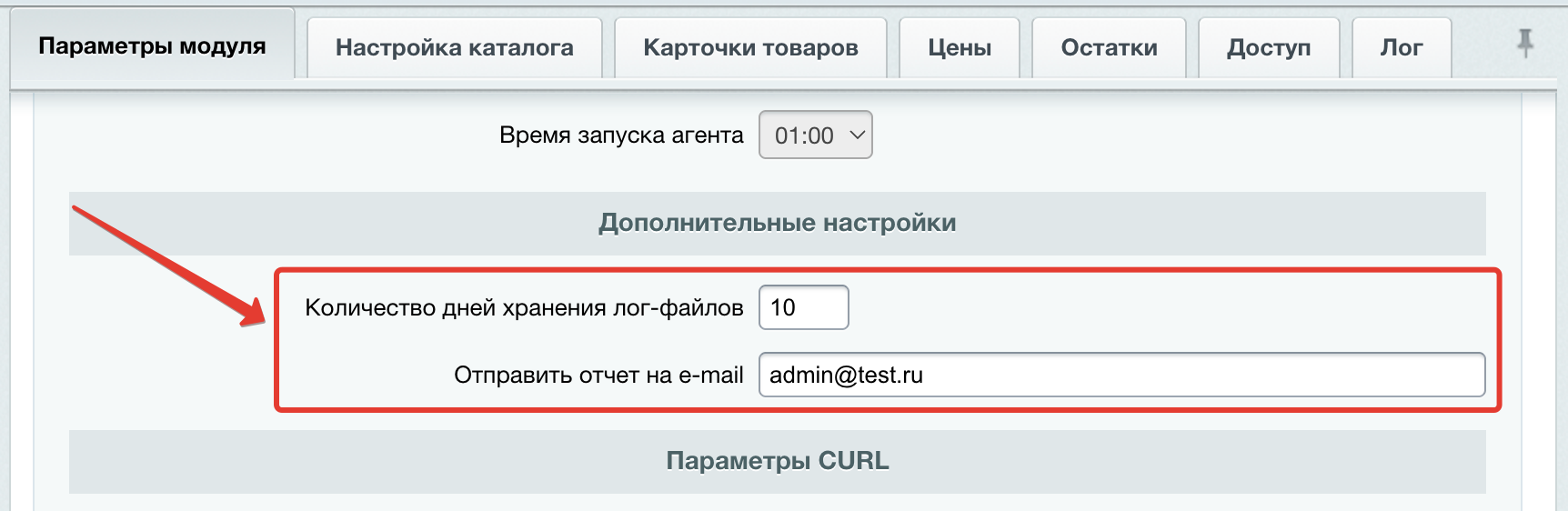The height and width of the screenshot is (511, 1568).
Task: Go to the Карточки товаров tab
Action: coord(750,48)
